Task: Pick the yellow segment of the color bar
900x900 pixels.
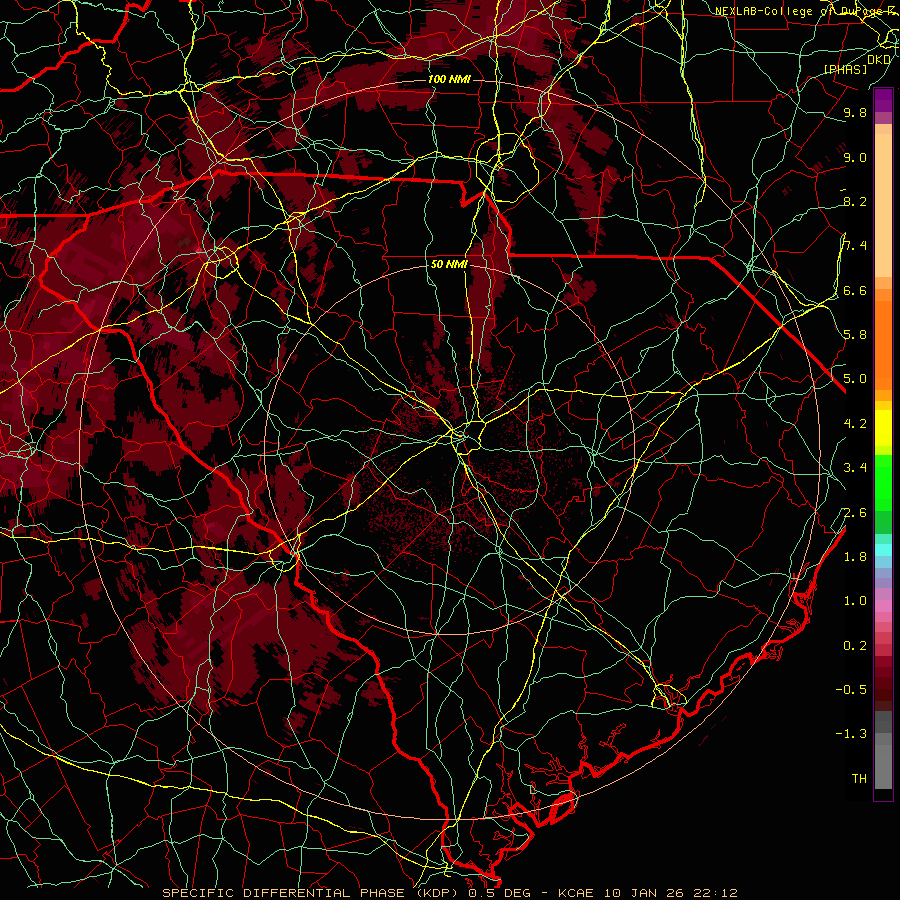Action: pos(883,428)
